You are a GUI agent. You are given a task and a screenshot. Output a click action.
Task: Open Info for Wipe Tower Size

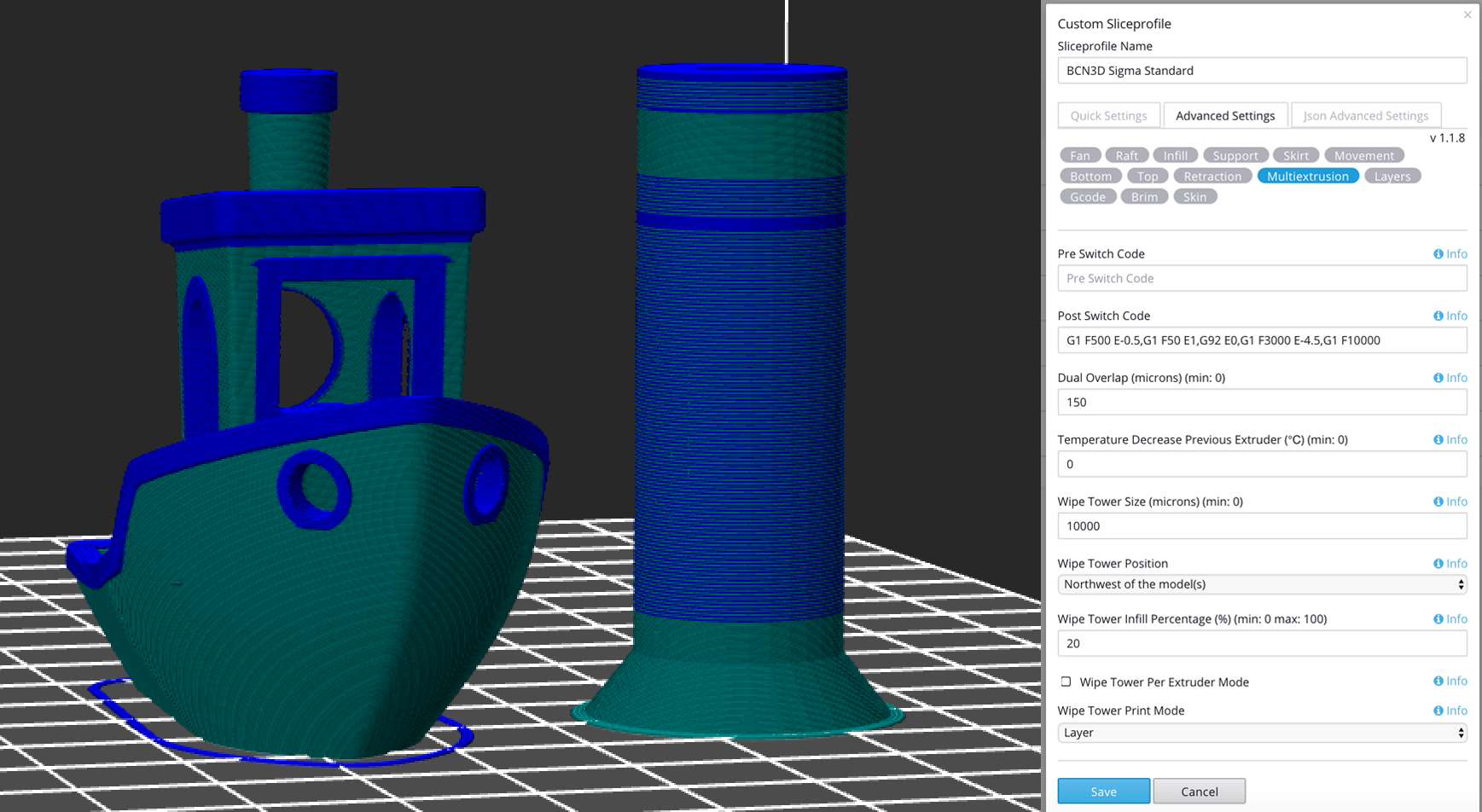[x=1450, y=502]
